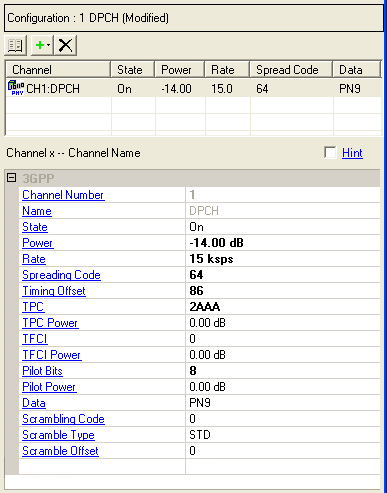
Task: Click the Channel Number link
Action: [63, 195]
